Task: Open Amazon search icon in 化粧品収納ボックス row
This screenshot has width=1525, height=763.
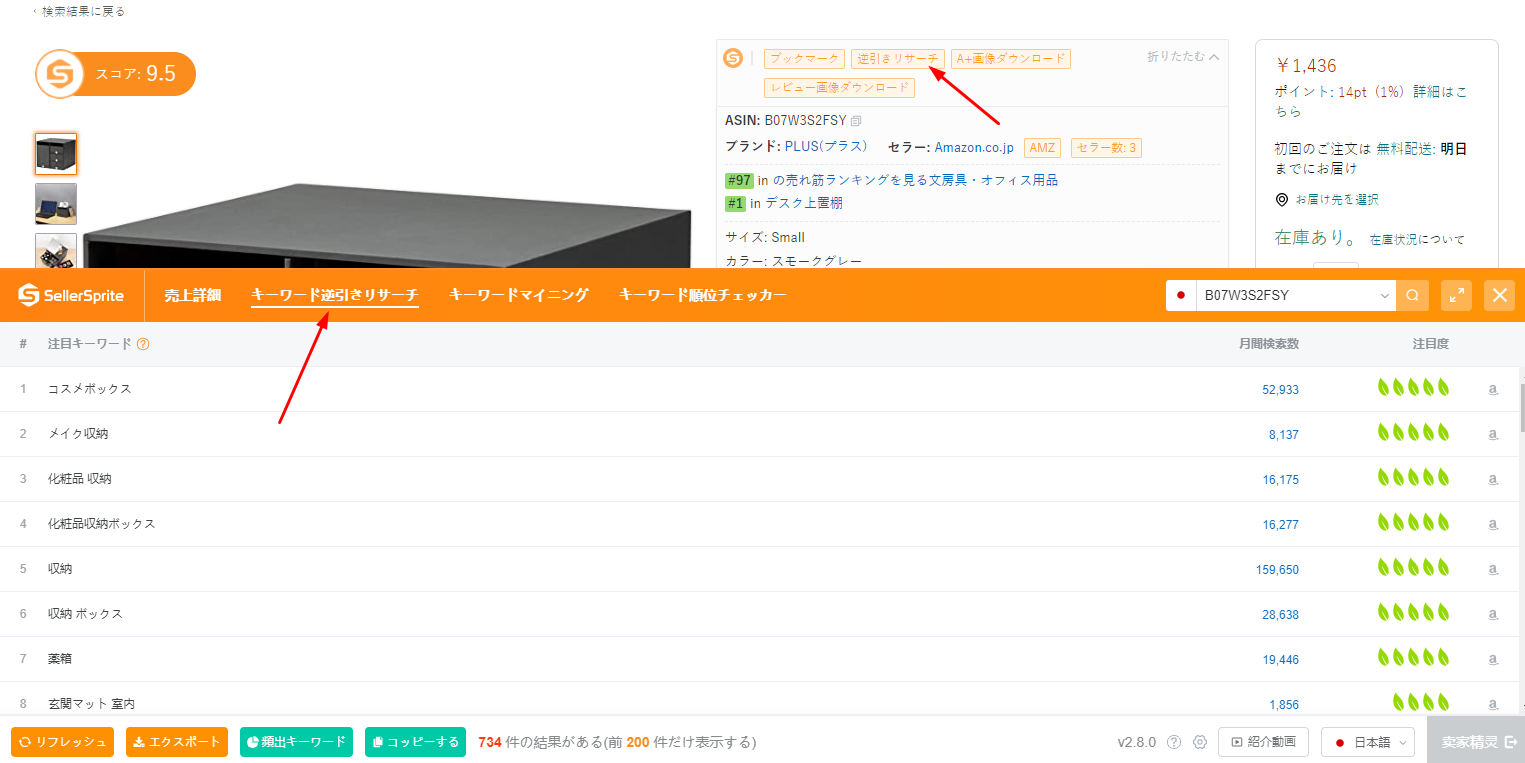Action: coord(1493,524)
